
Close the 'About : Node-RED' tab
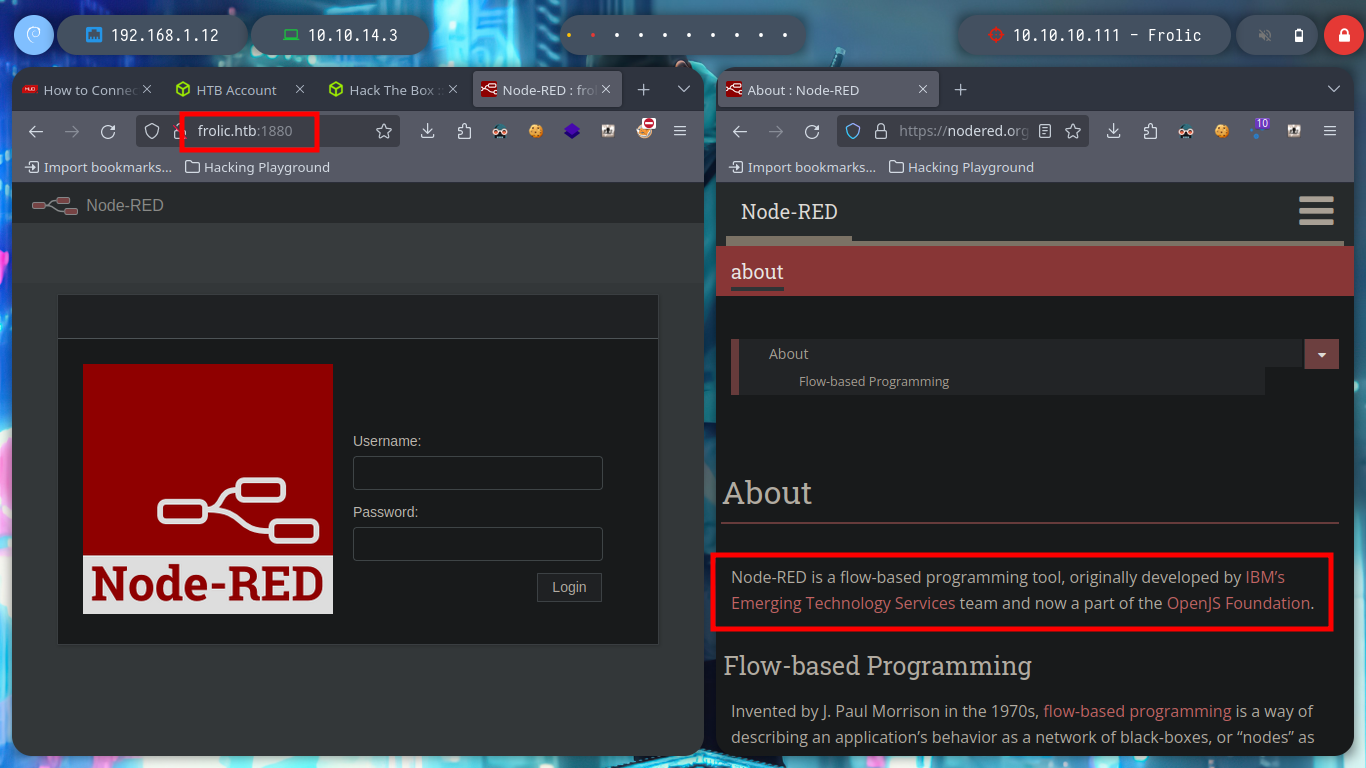click(x=925, y=90)
